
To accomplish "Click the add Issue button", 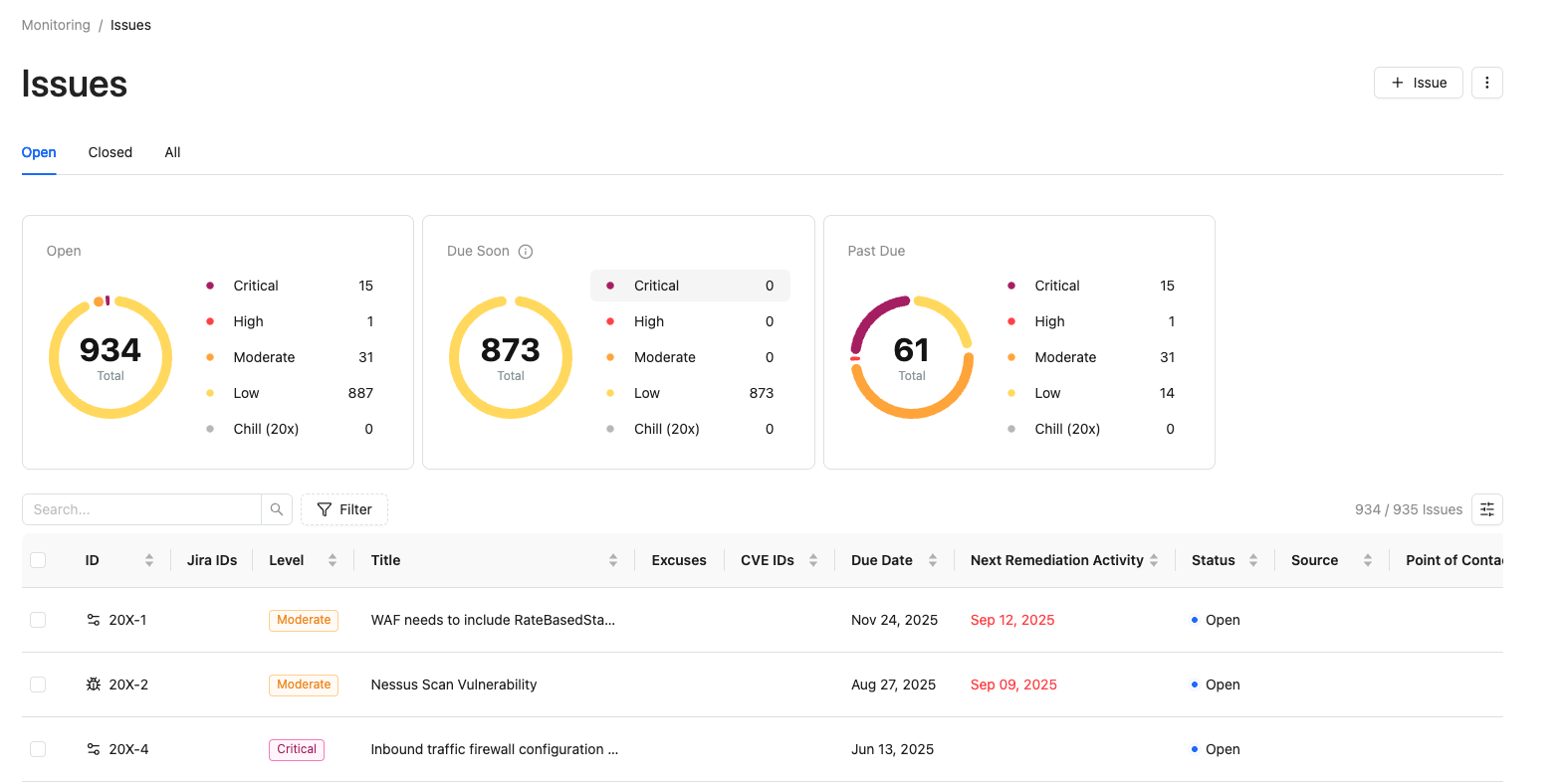I will coord(1418,83).
